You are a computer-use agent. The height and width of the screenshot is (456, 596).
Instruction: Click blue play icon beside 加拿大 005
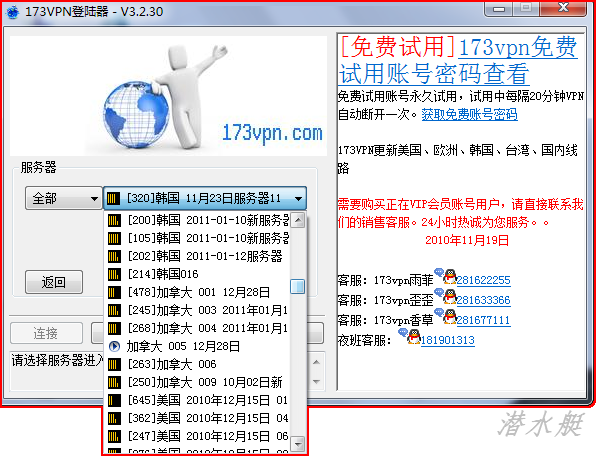pos(114,346)
